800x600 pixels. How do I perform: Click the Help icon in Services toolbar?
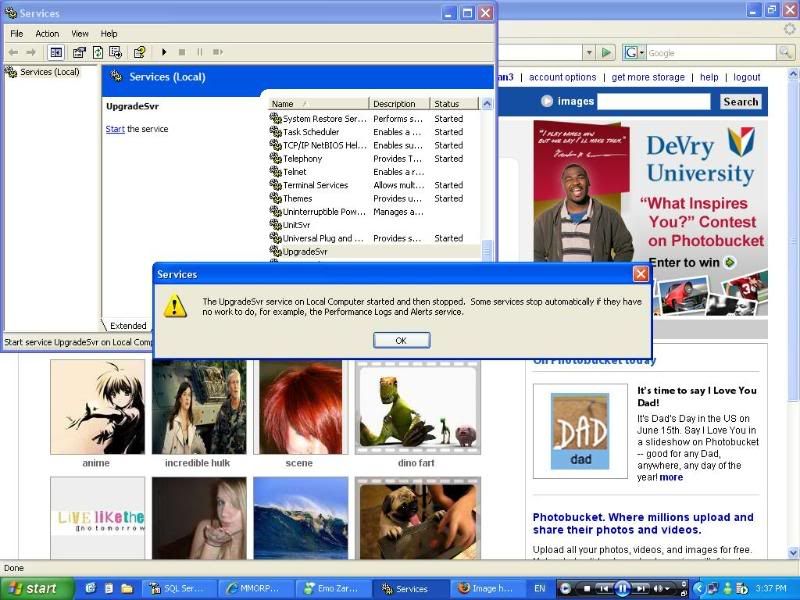pos(139,52)
